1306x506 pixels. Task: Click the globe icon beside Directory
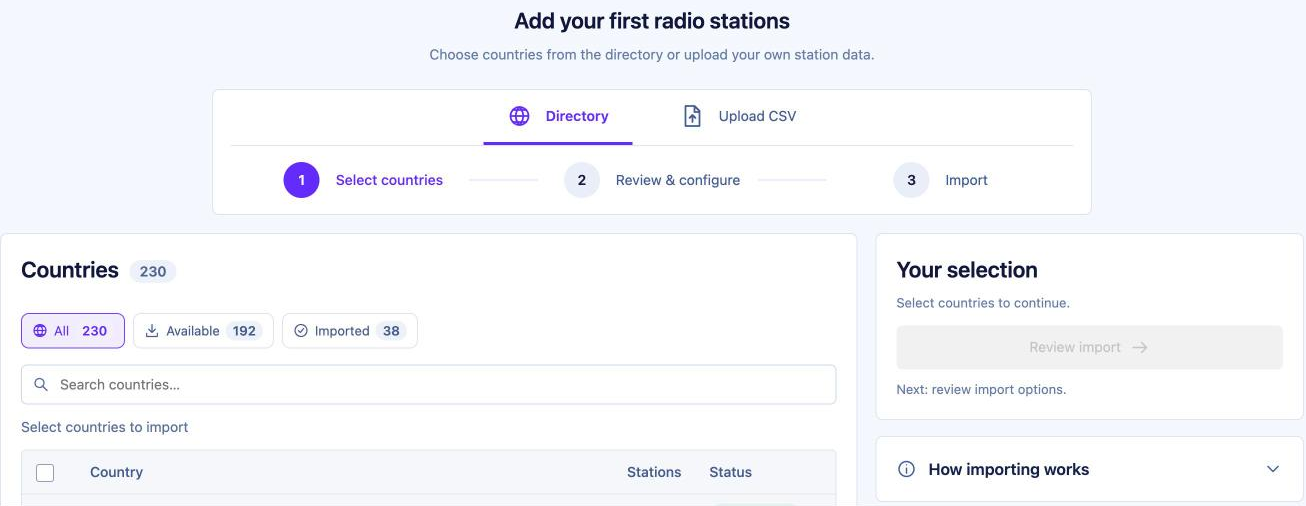coord(519,116)
